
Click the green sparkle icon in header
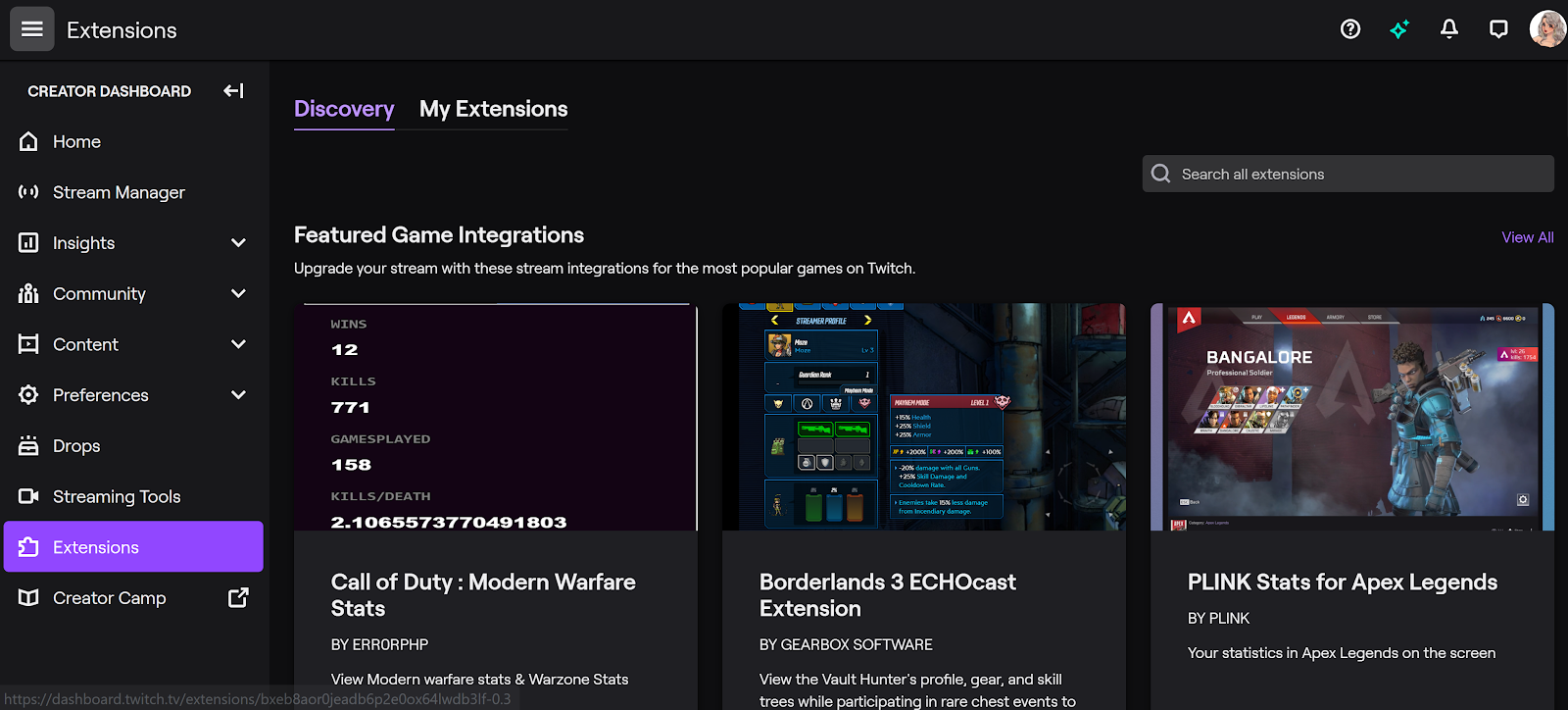pyautogui.click(x=1399, y=29)
